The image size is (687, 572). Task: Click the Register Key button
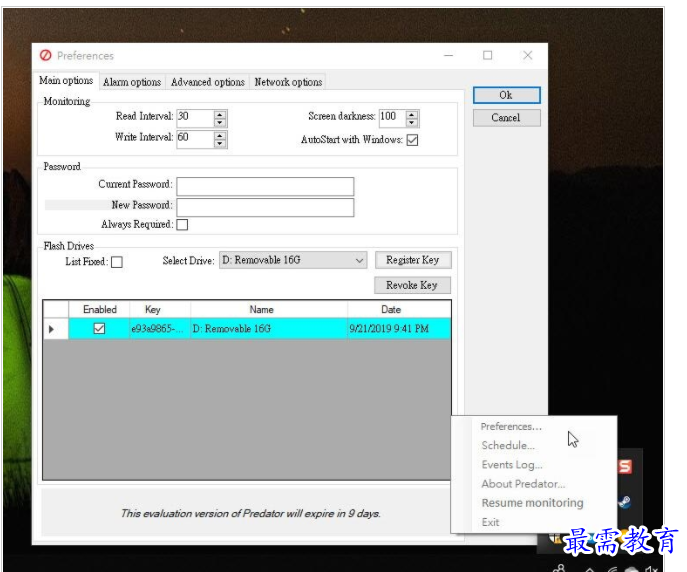(413, 260)
